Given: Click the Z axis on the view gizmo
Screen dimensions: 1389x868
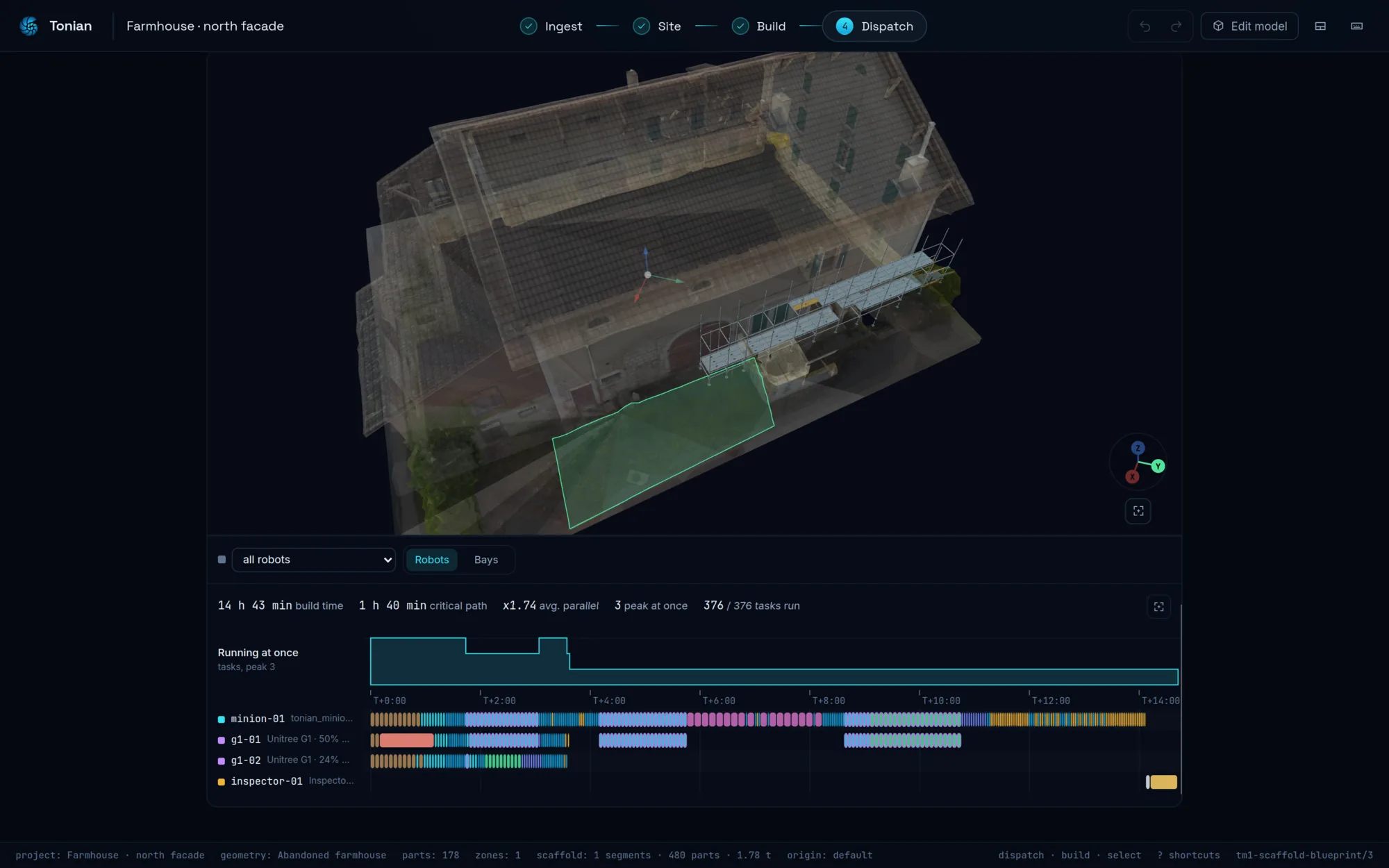Looking at the screenshot, I should pos(1138,448).
